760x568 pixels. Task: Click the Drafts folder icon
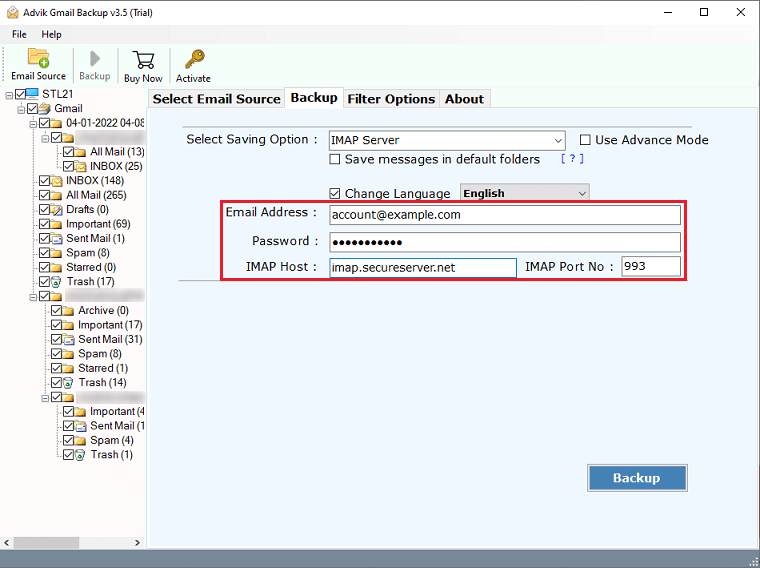point(57,209)
